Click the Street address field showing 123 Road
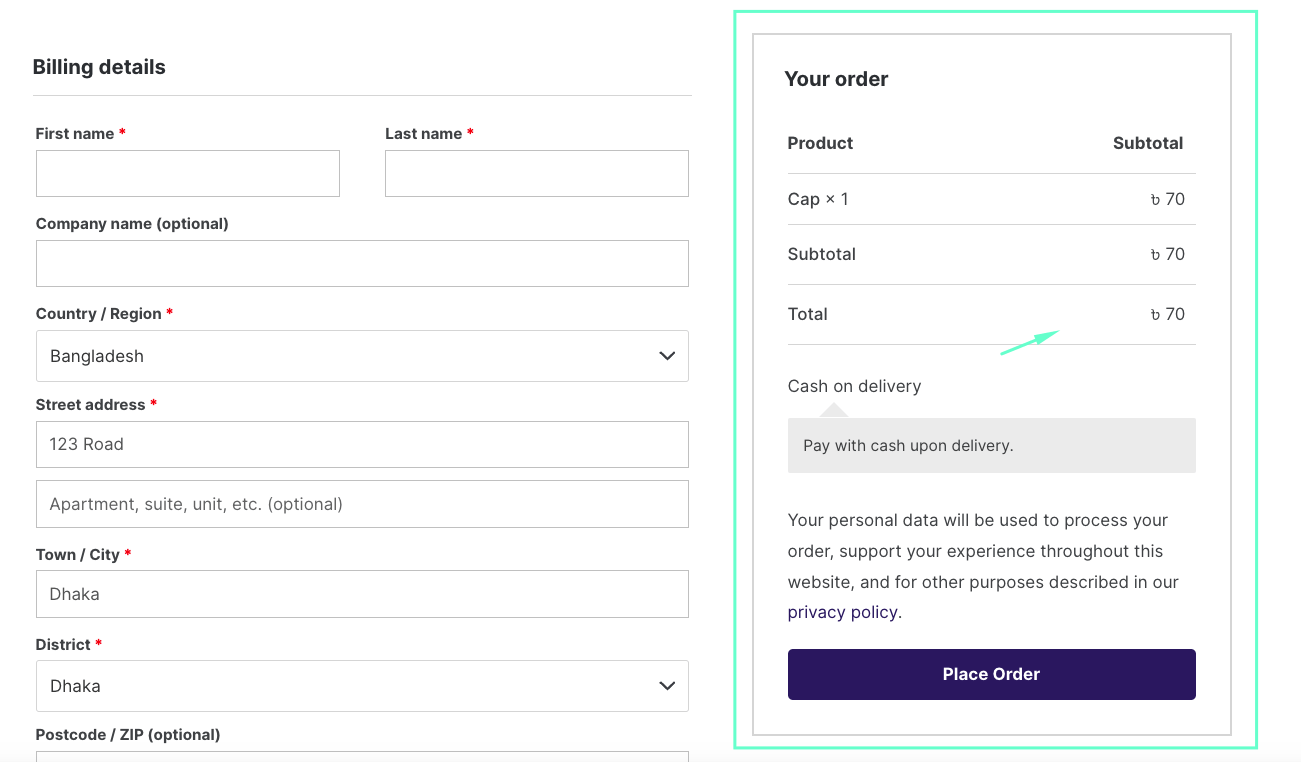The height and width of the screenshot is (762, 1301). [362, 444]
